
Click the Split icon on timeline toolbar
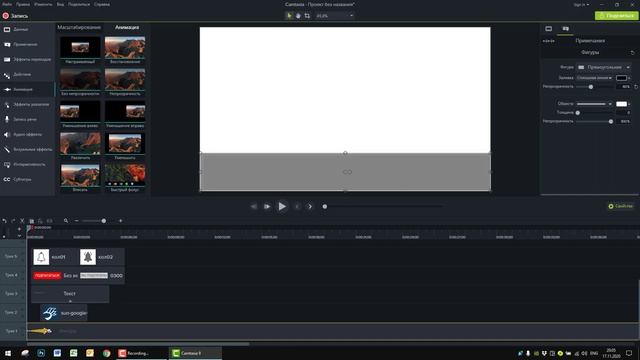[x=49, y=221]
